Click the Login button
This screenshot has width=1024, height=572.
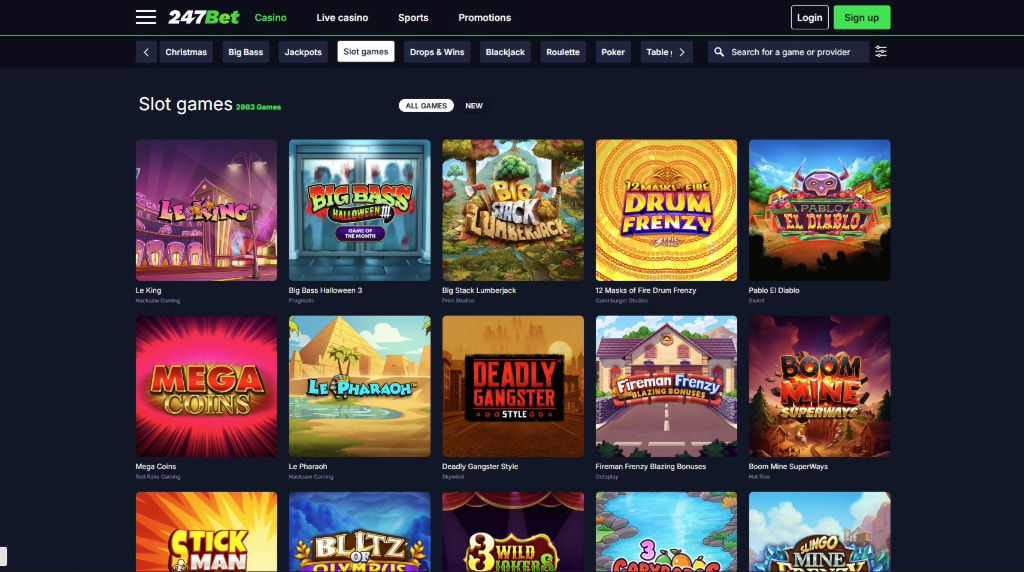(x=809, y=18)
